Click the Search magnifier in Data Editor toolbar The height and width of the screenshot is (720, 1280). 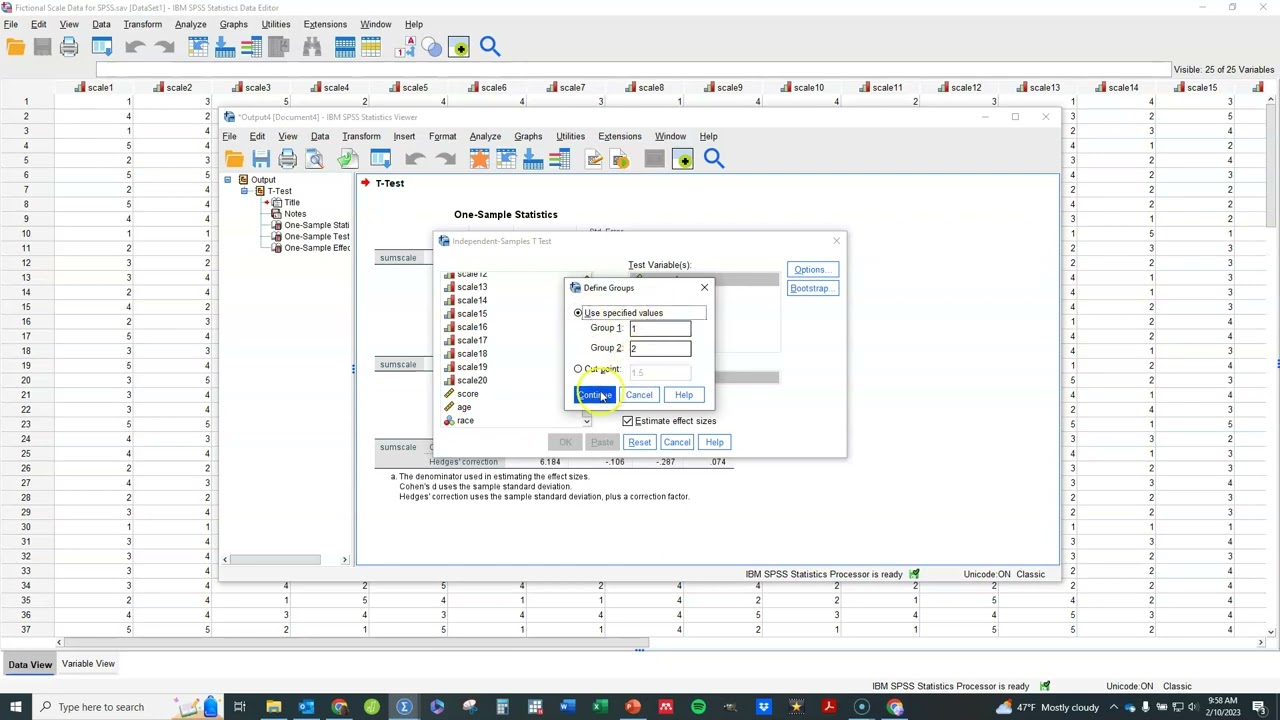490,46
